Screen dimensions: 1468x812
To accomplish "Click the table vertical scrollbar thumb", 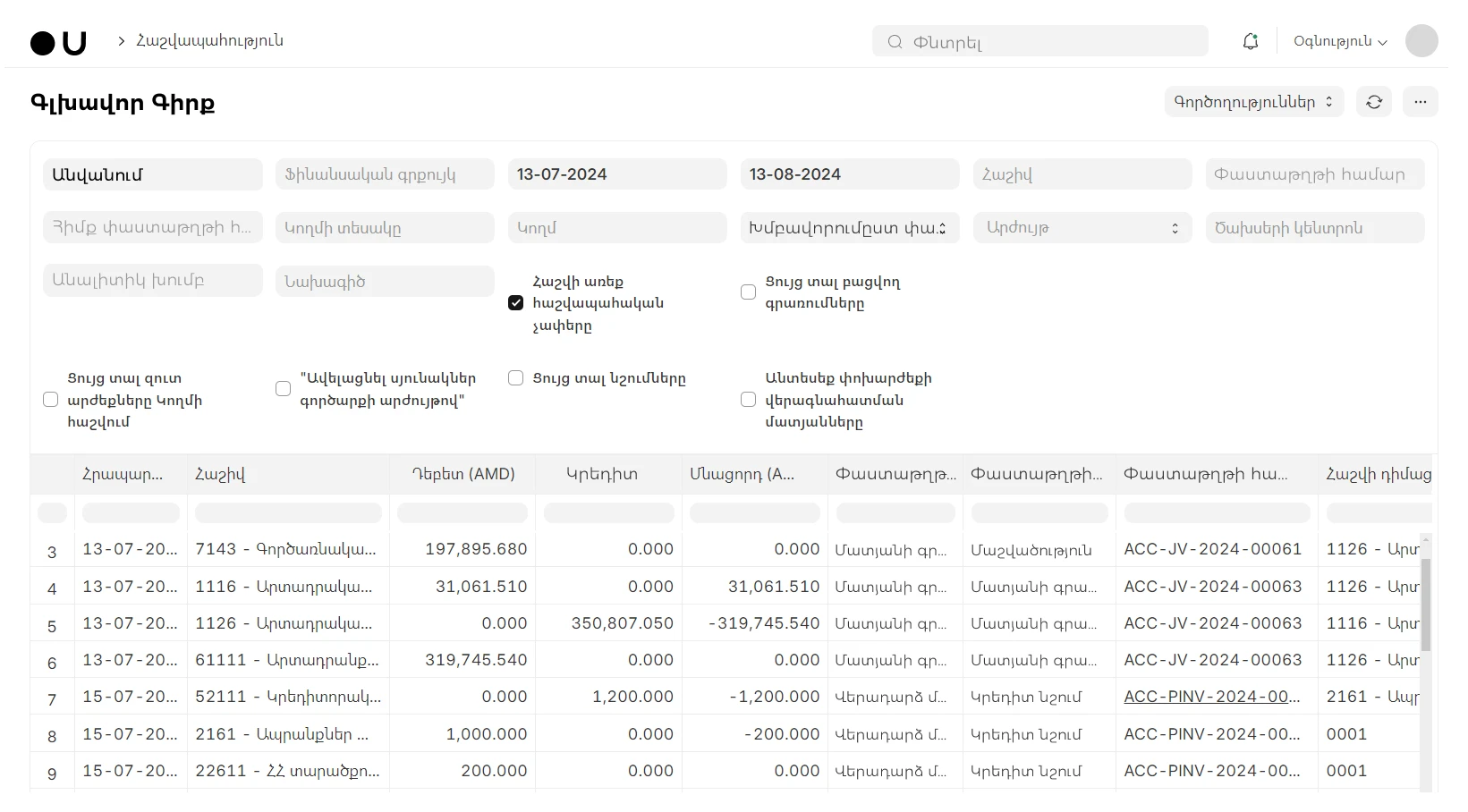I will [1426, 604].
